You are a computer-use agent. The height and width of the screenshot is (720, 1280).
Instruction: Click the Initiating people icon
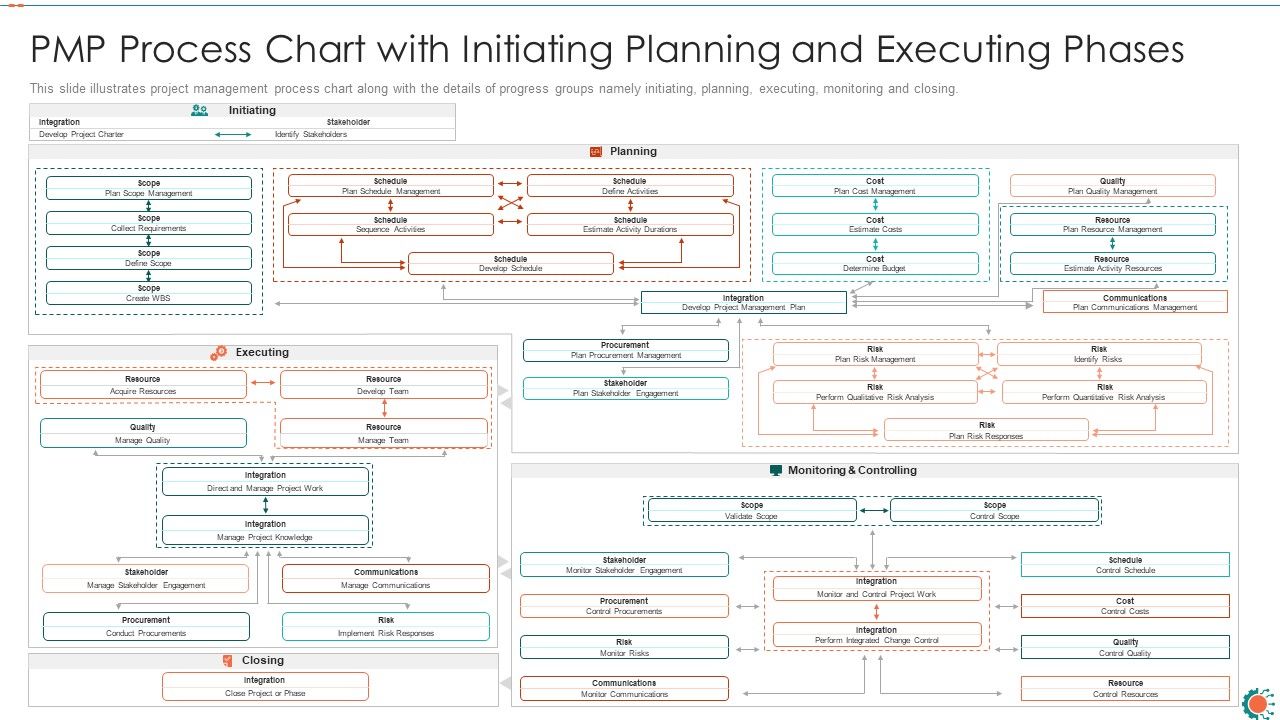click(x=200, y=111)
